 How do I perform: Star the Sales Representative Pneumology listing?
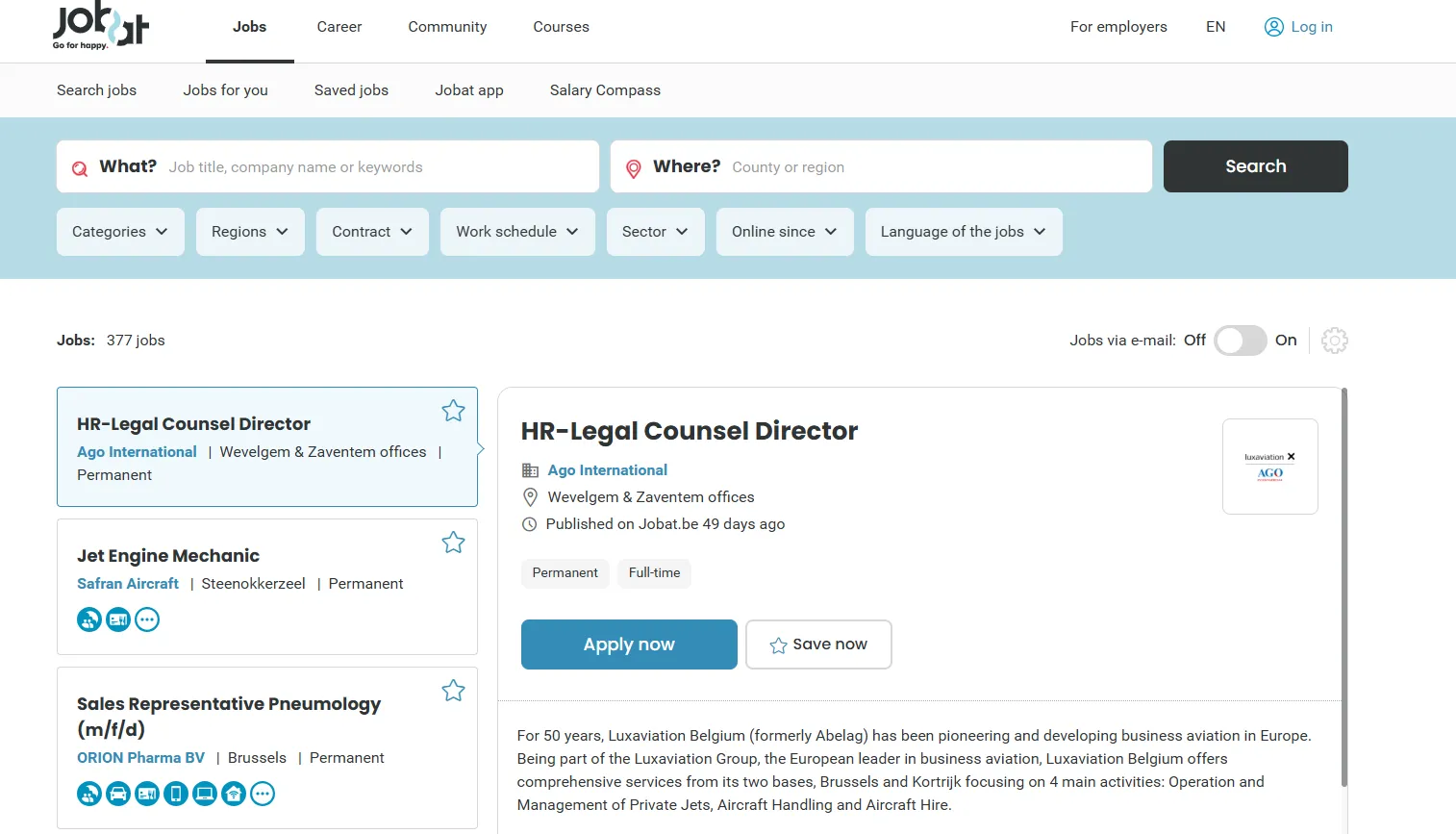(x=453, y=691)
